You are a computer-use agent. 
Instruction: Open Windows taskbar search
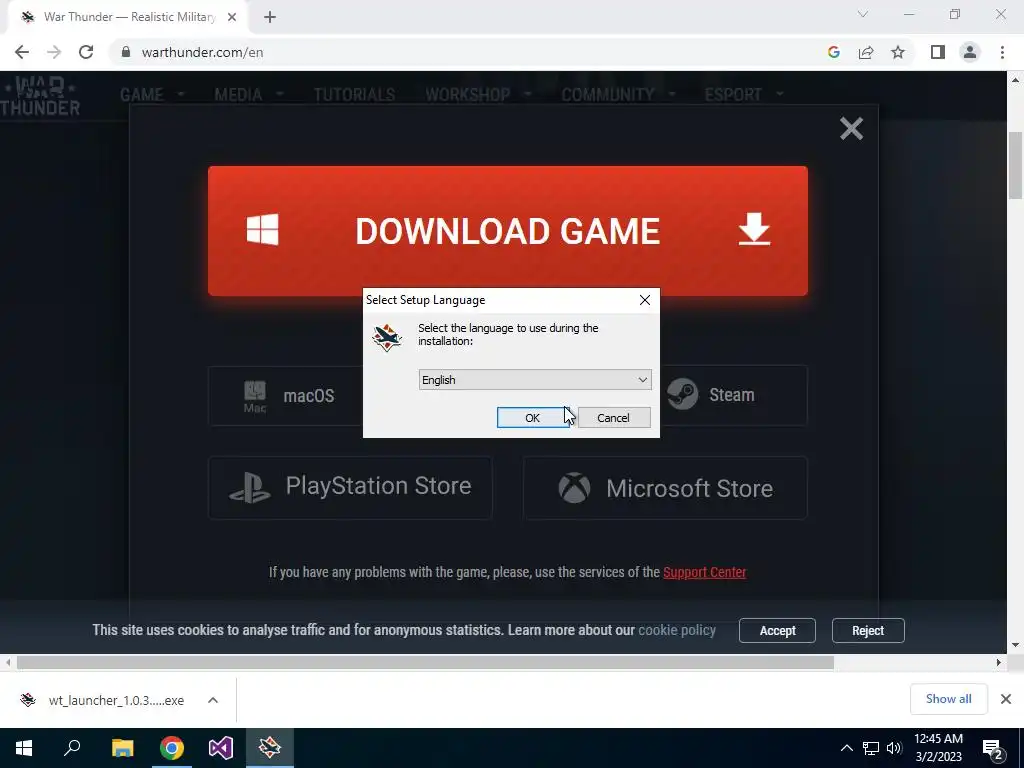(x=72, y=748)
